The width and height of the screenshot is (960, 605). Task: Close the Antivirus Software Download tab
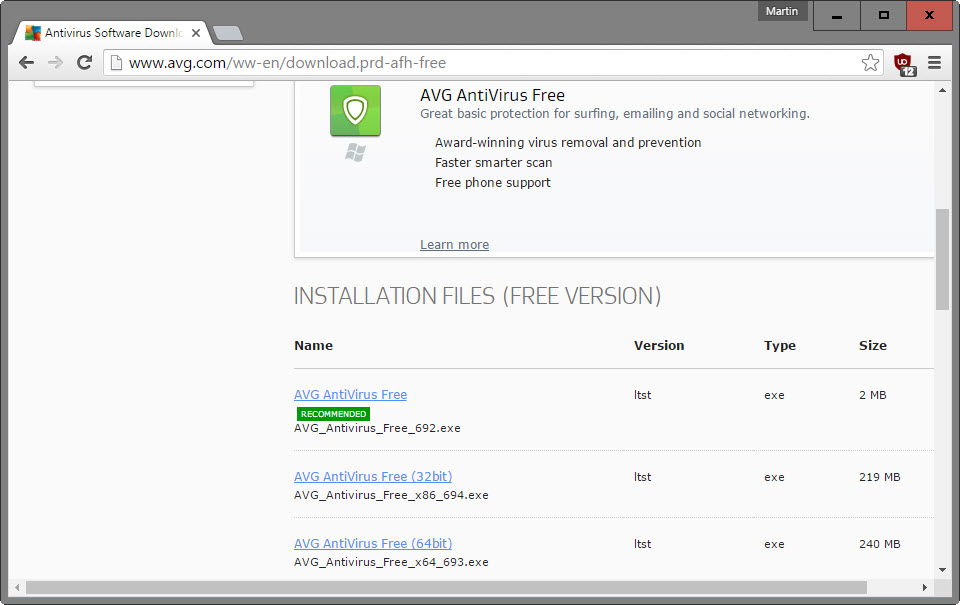pos(196,33)
